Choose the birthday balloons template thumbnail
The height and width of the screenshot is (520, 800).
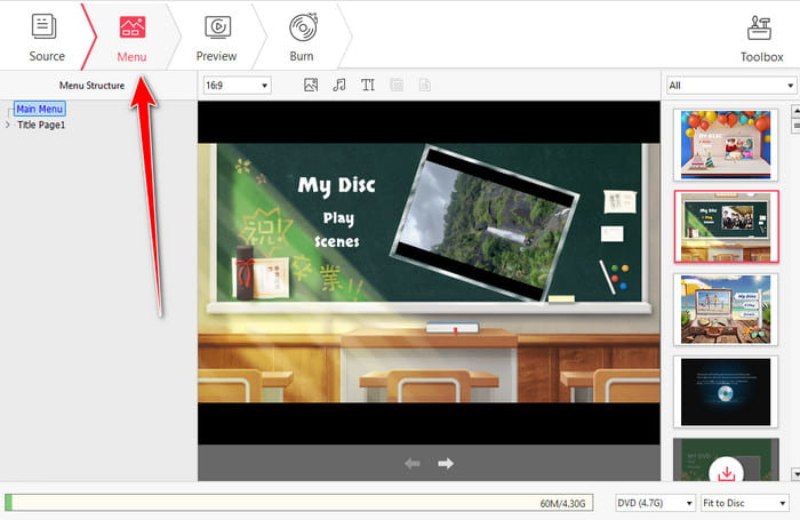[x=725, y=143]
